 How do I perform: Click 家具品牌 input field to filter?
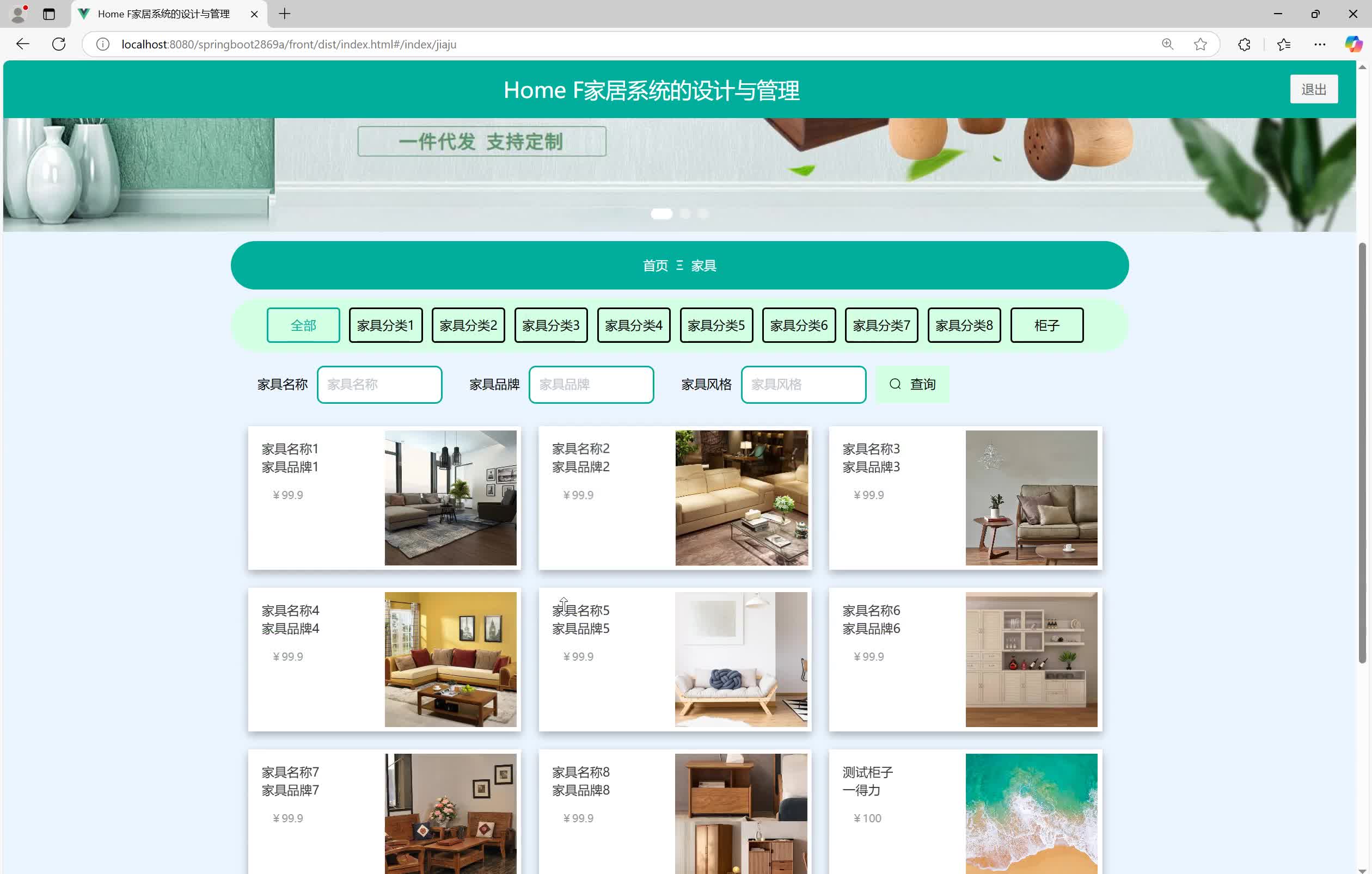click(x=592, y=384)
